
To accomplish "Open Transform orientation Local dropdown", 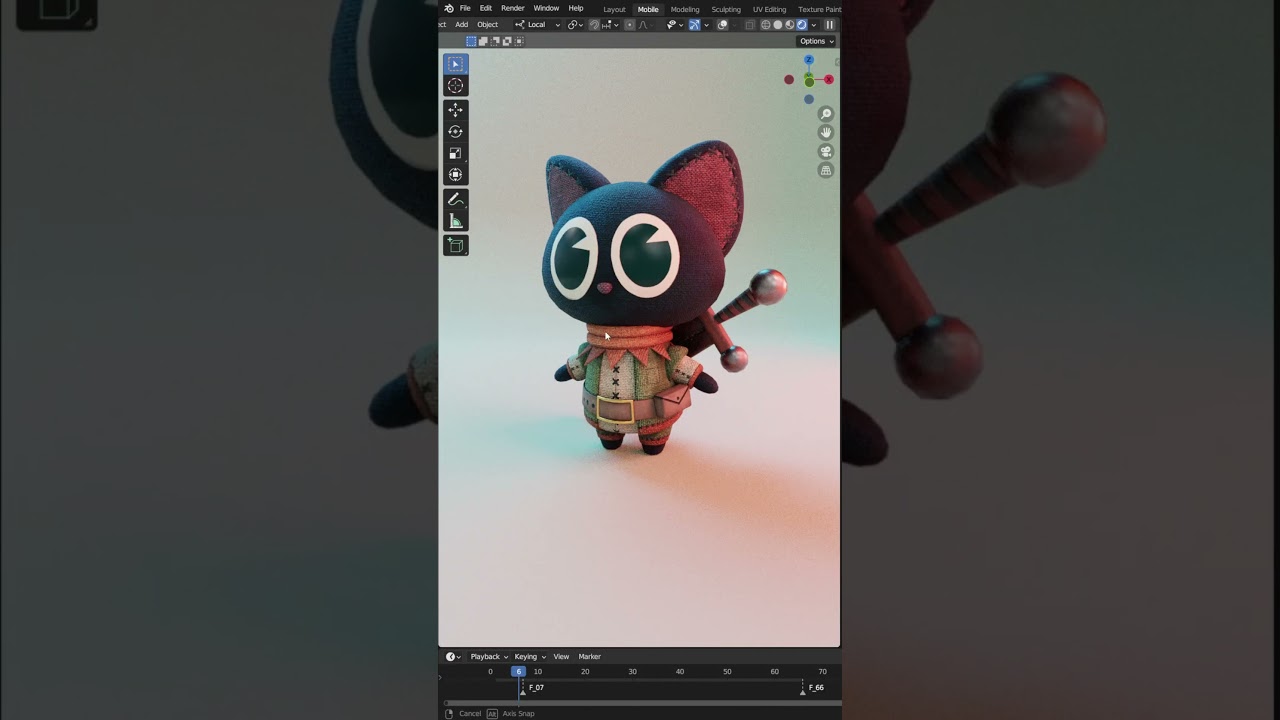I will (x=536, y=25).
